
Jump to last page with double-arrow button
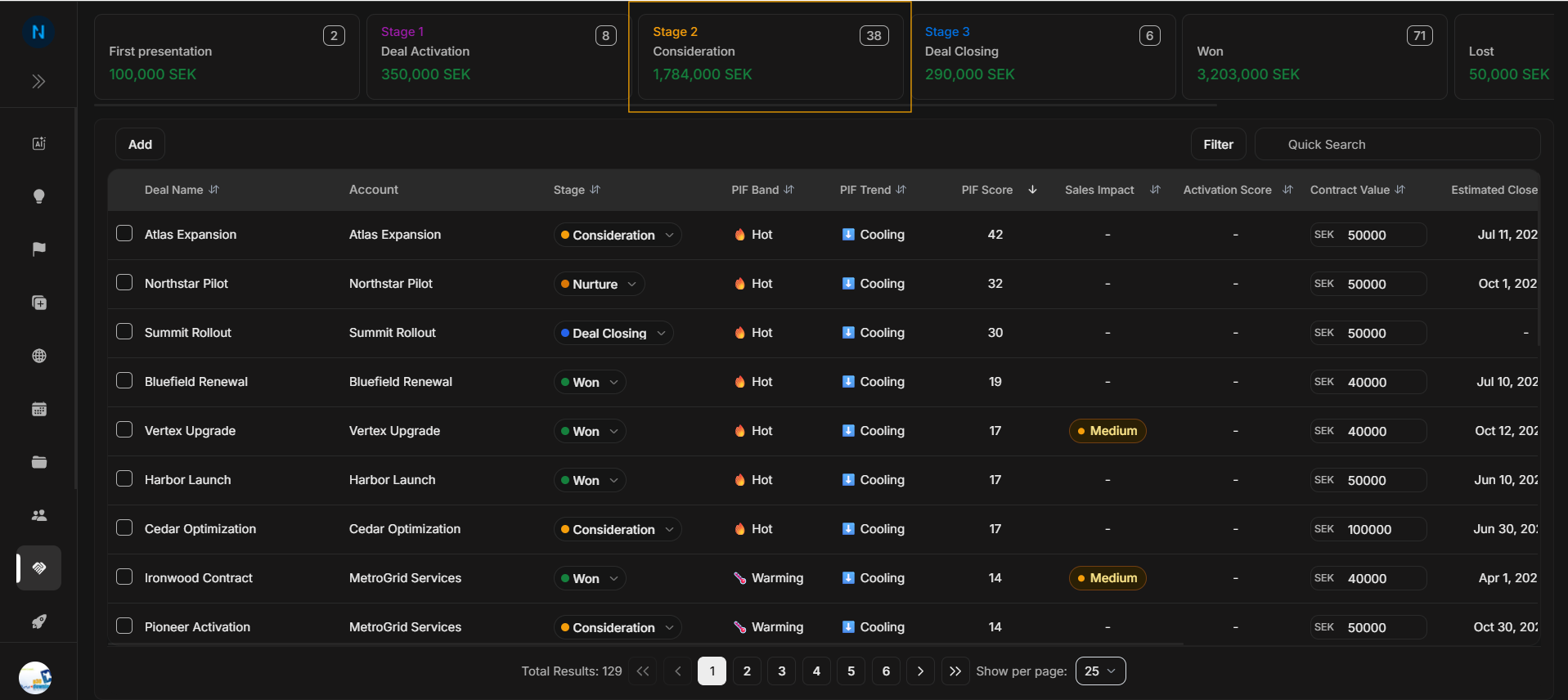(x=955, y=671)
